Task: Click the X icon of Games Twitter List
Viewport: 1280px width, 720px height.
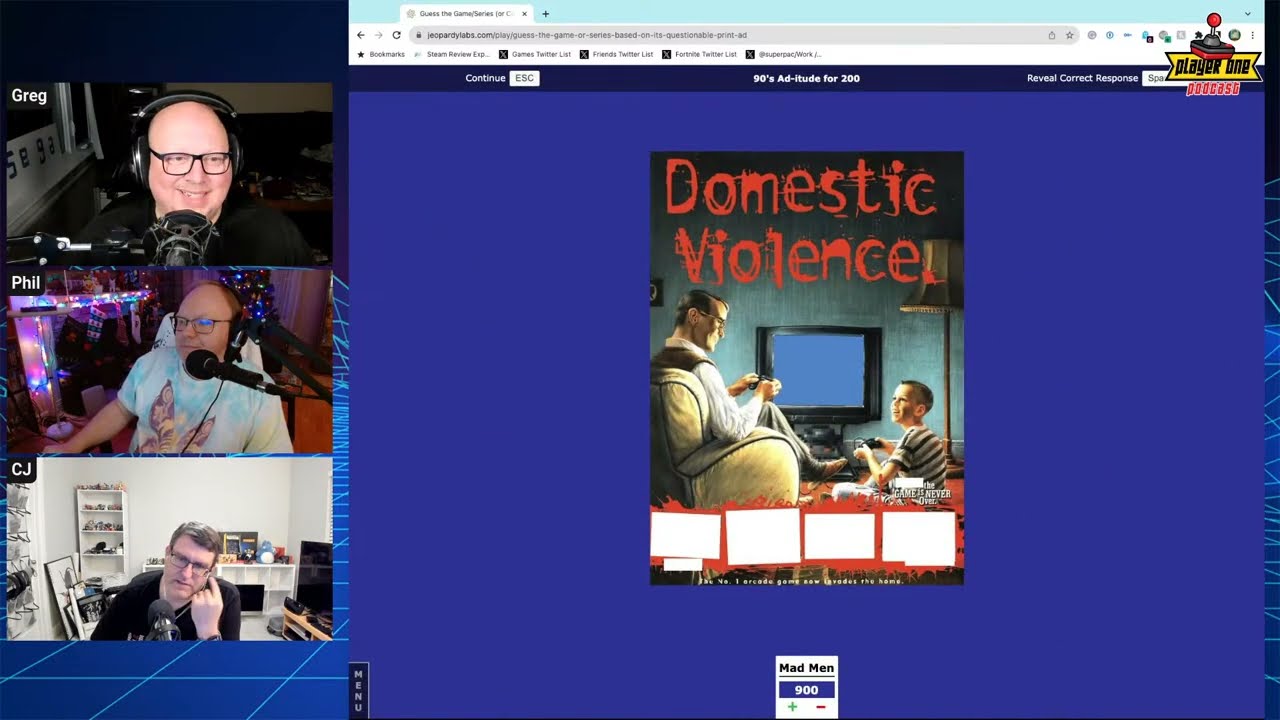Action: (x=503, y=54)
